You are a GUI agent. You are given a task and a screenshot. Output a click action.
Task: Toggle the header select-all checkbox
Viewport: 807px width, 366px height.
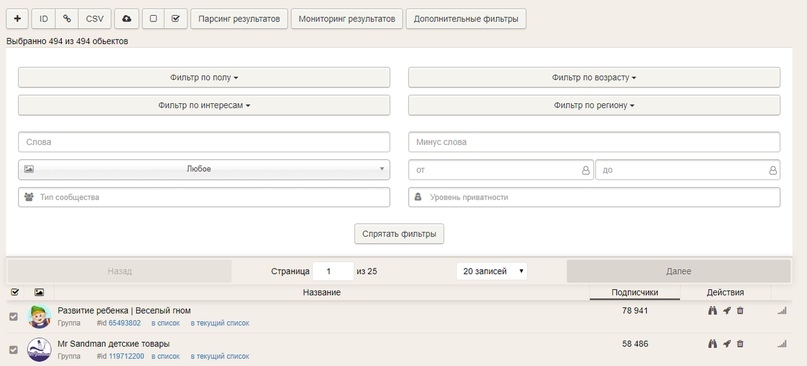point(14,292)
